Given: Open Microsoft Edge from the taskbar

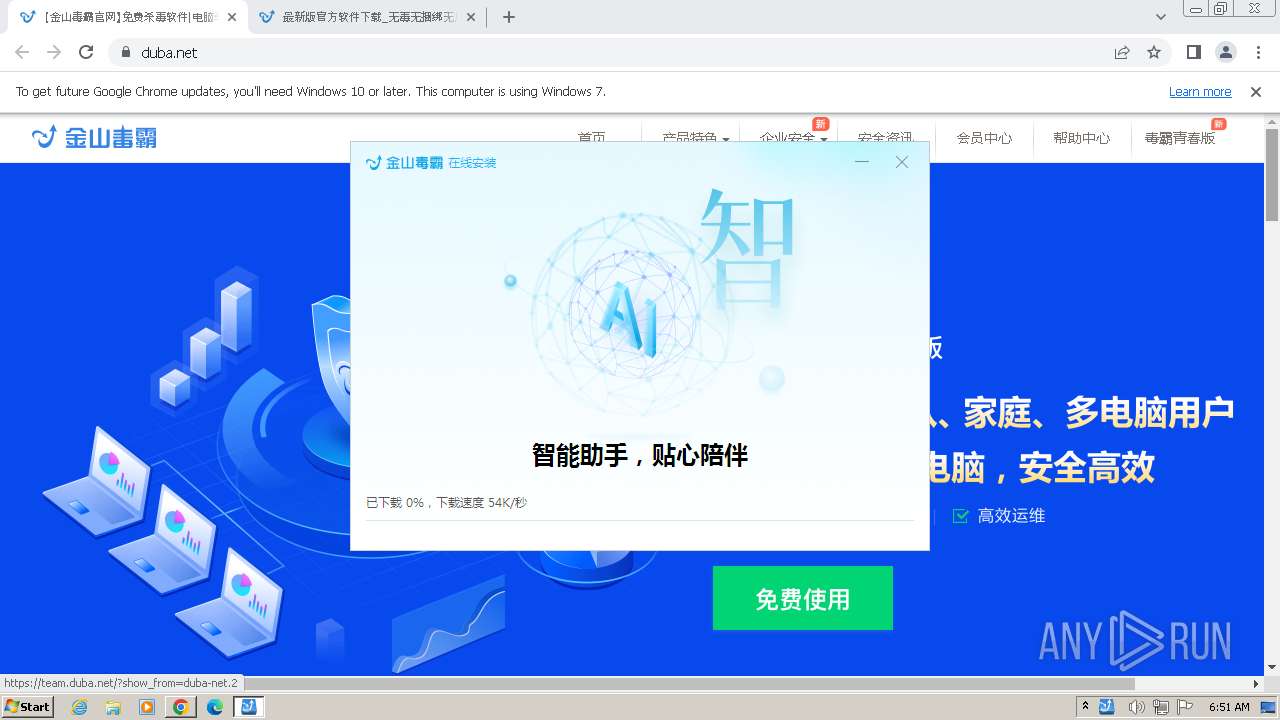Looking at the screenshot, I should coord(215,706).
